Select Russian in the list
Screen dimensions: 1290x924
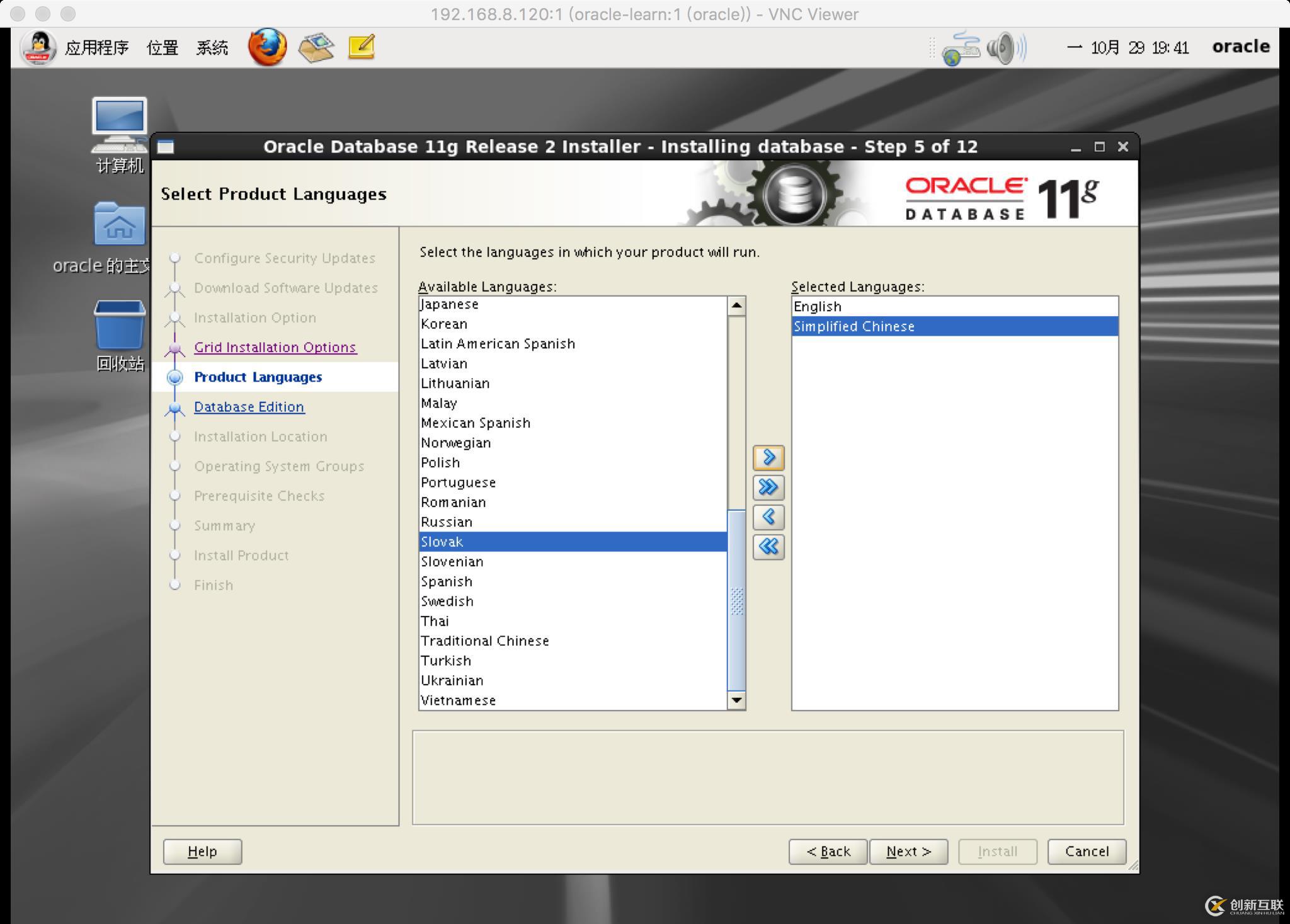pyautogui.click(x=573, y=522)
